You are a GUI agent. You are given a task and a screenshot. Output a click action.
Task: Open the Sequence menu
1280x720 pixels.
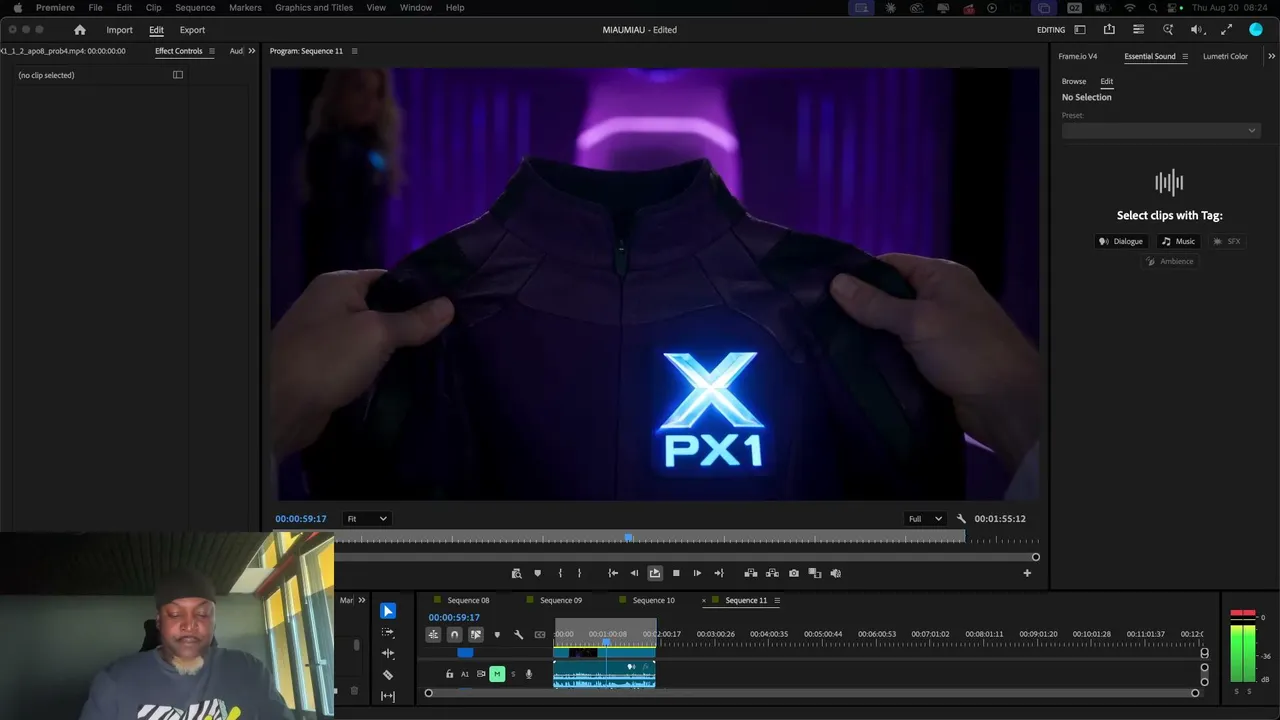195,8
